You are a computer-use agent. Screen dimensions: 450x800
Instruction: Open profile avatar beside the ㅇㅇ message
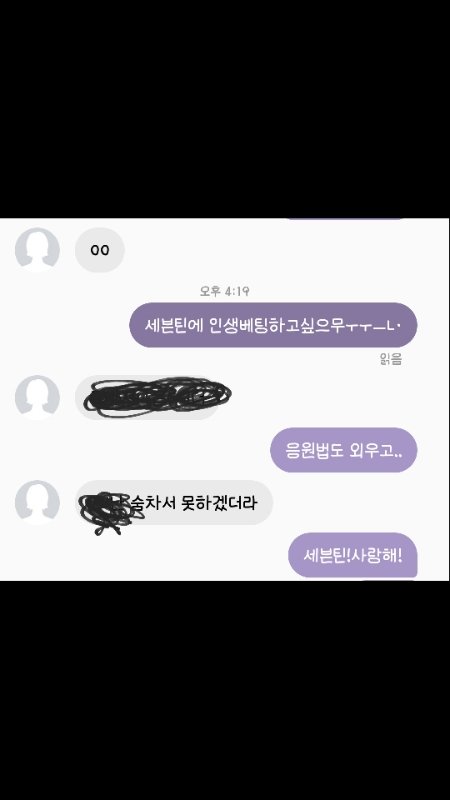37,249
